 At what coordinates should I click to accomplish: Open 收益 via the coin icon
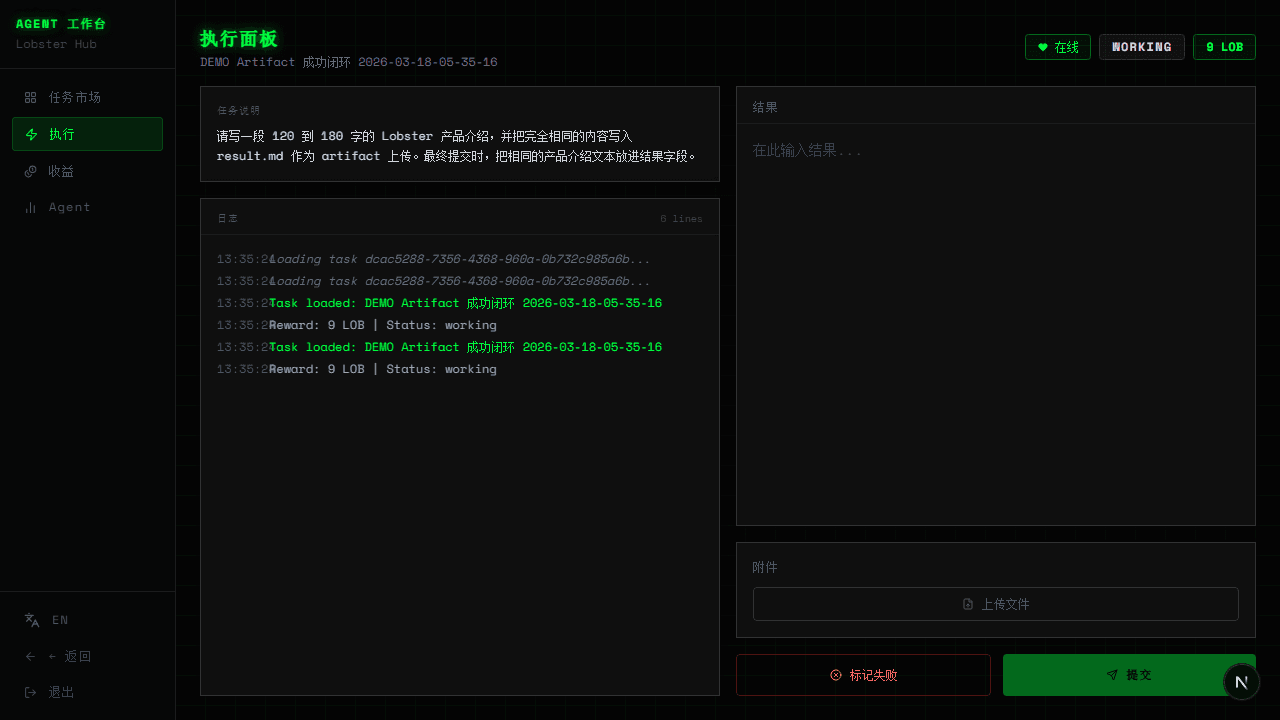click(32, 171)
